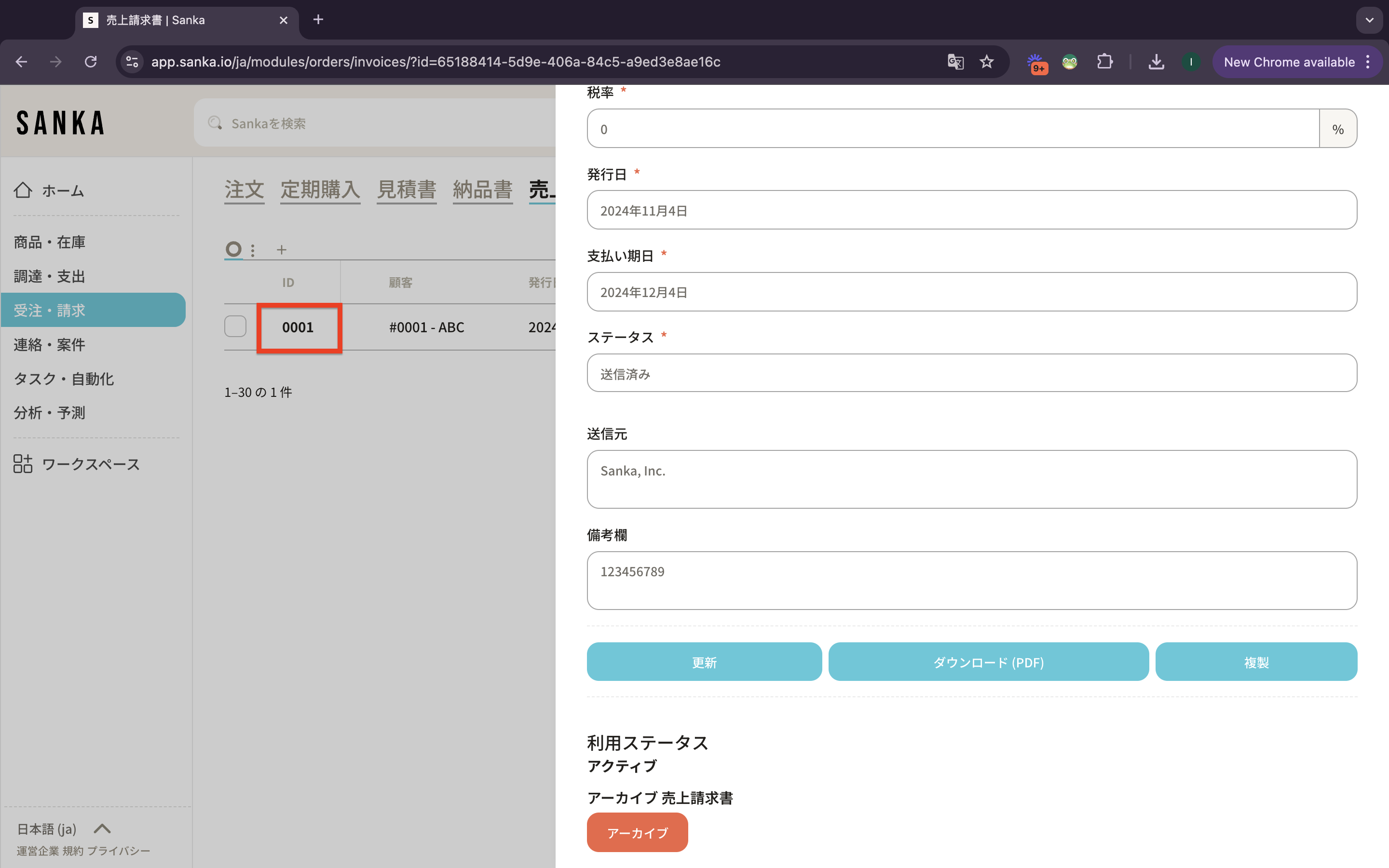Switch to the 納品書 tab
The height and width of the screenshot is (868, 1389).
[x=482, y=190]
